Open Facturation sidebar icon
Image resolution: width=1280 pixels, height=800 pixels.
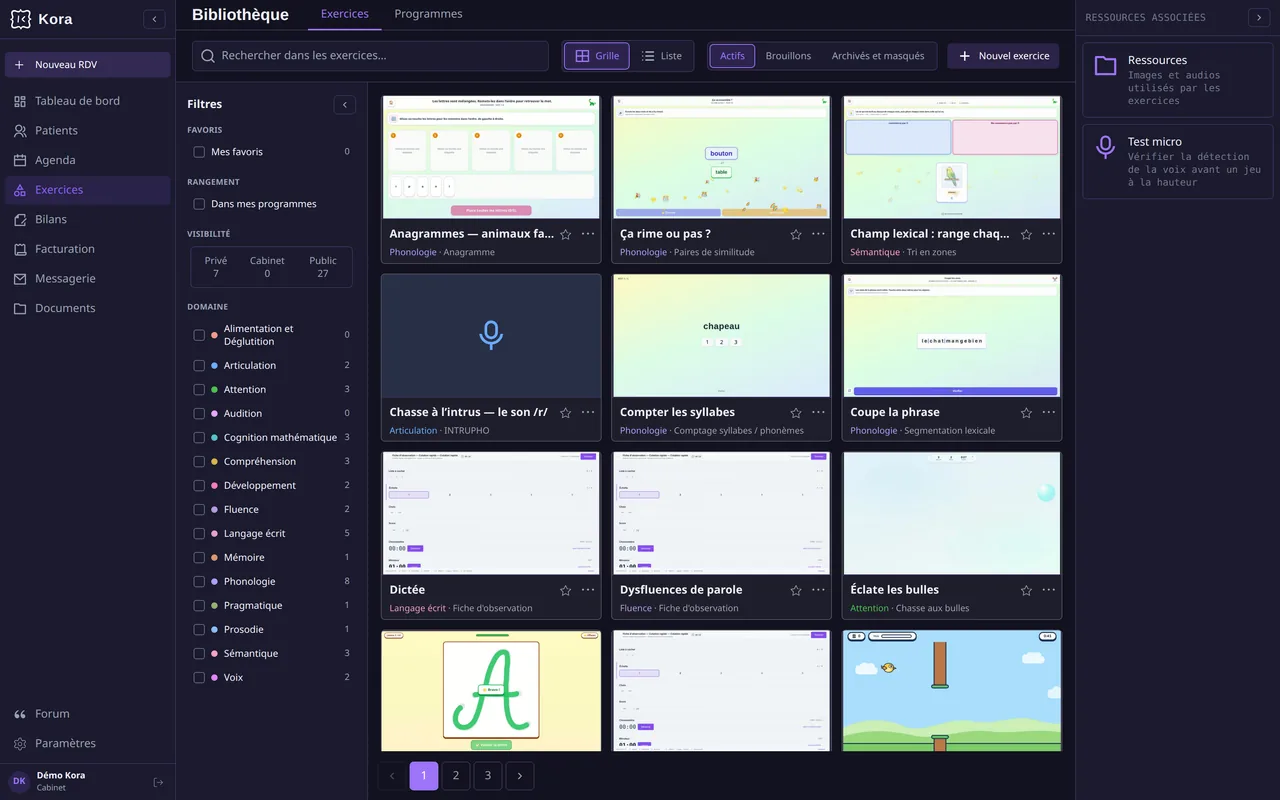coord(20,249)
